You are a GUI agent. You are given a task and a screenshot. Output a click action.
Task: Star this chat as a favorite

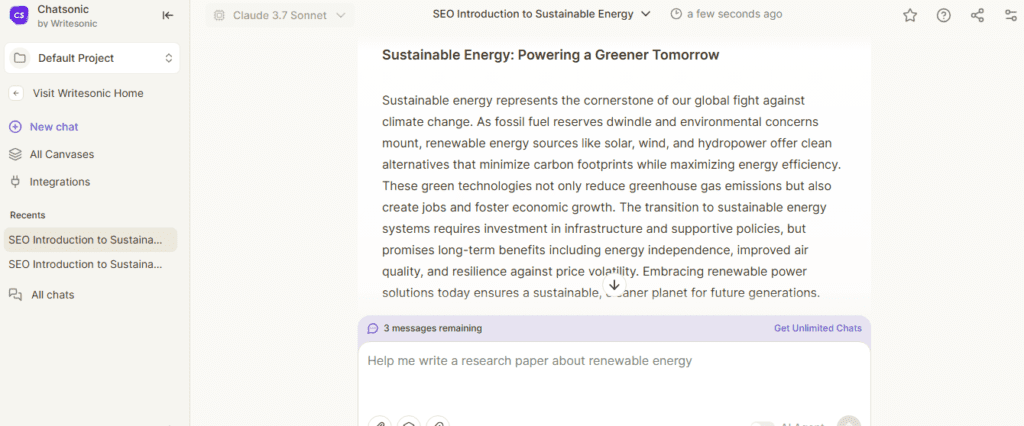[910, 15]
